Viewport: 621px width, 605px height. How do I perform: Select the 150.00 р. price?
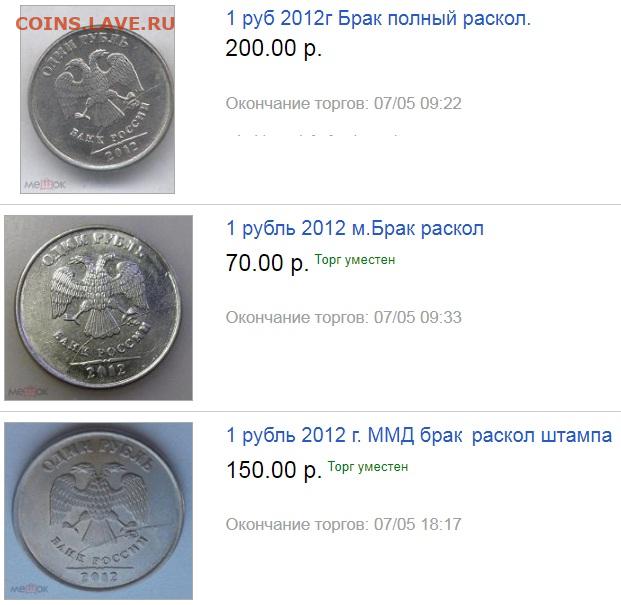point(274,470)
